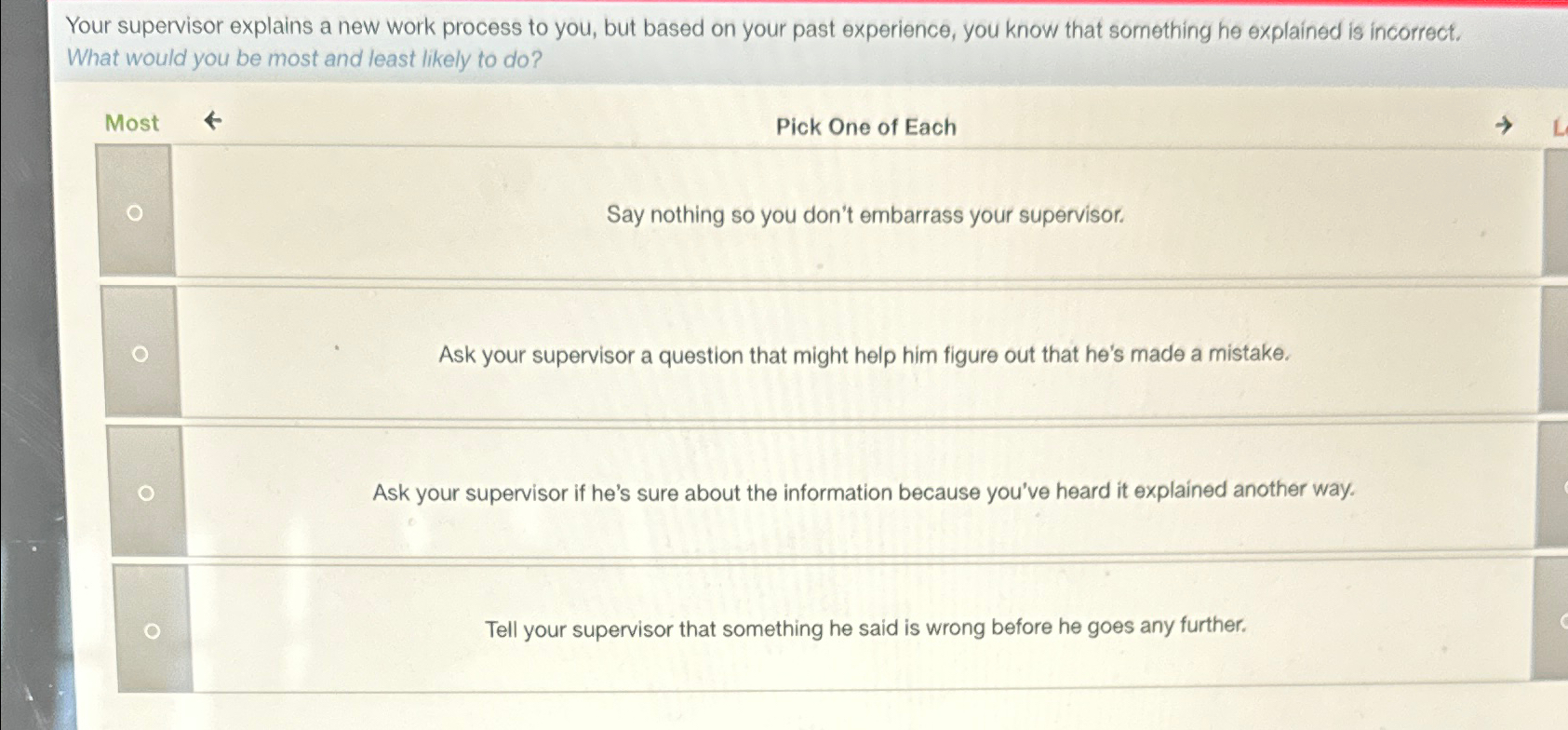The width and height of the screenshot is (1568, 730).
Task: Click the 'L' Least column header label
Action: coord(1559,127)
